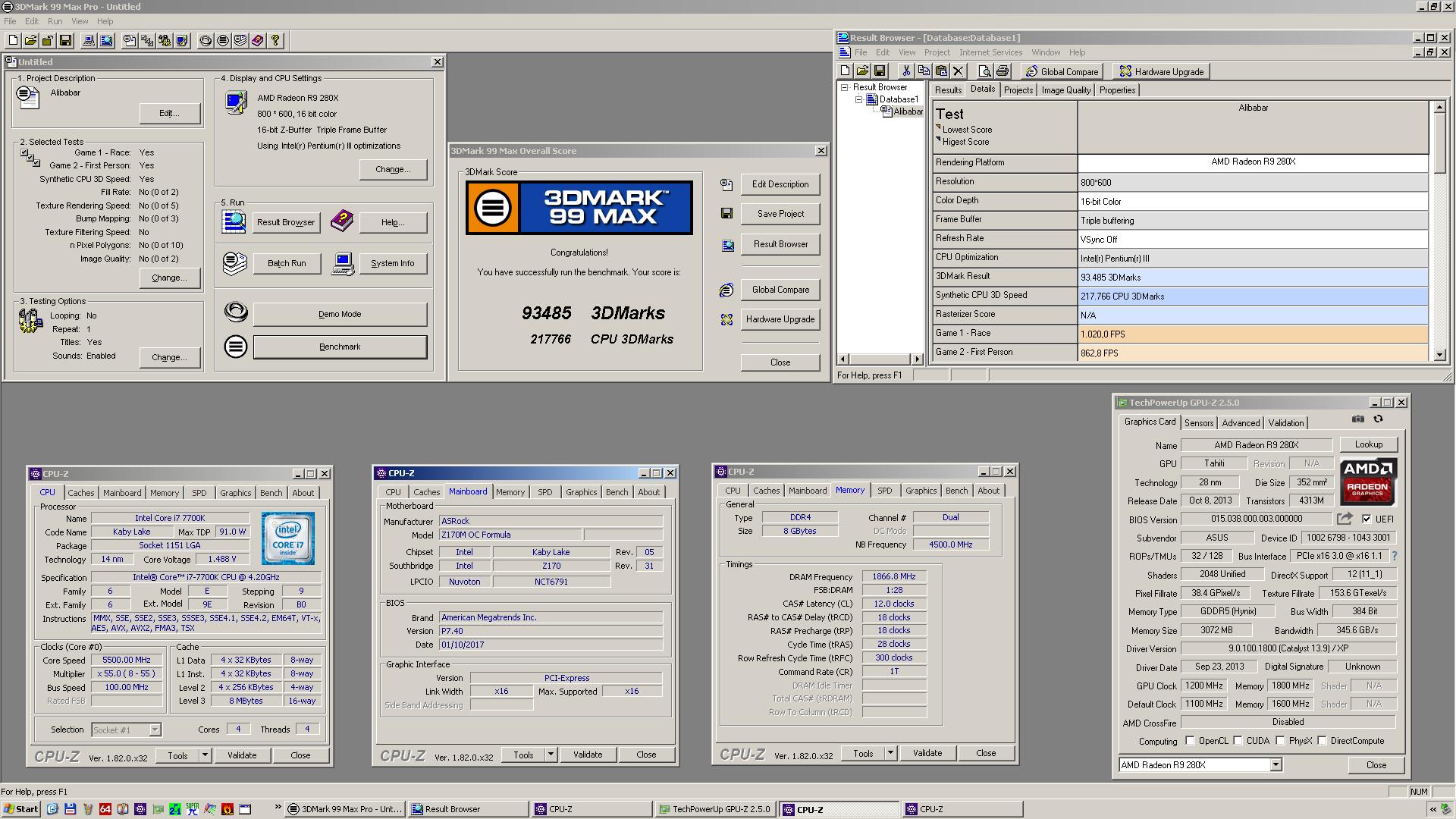The image size is (1456, 819).
Task: Click the GPU-Z screenshot camera icon
Action: [x=1358, y=419]
